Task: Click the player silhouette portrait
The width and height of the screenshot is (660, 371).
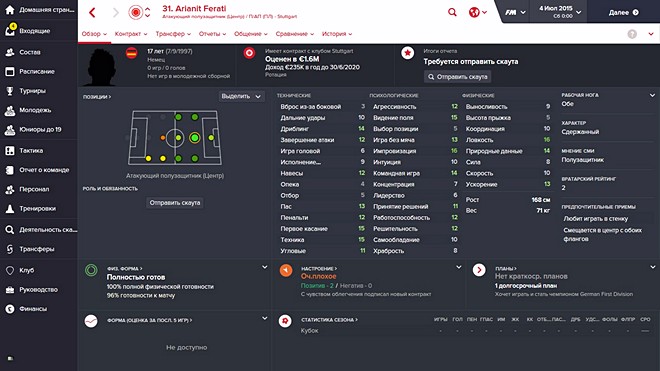Action: pos(101,67)
